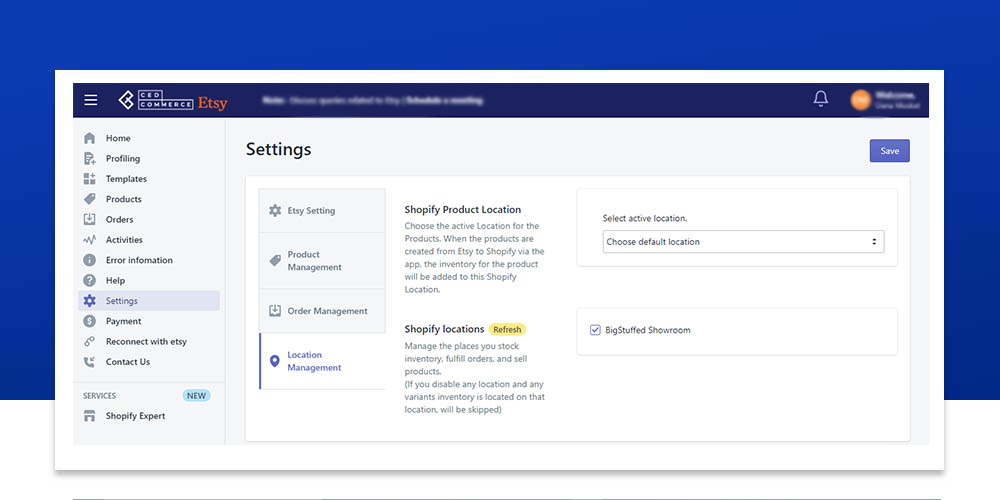Viewport: 1000px width, 500px height.
Task: Uncheck the BigStuffed Showroom checkbox
Action: (595, 330)
